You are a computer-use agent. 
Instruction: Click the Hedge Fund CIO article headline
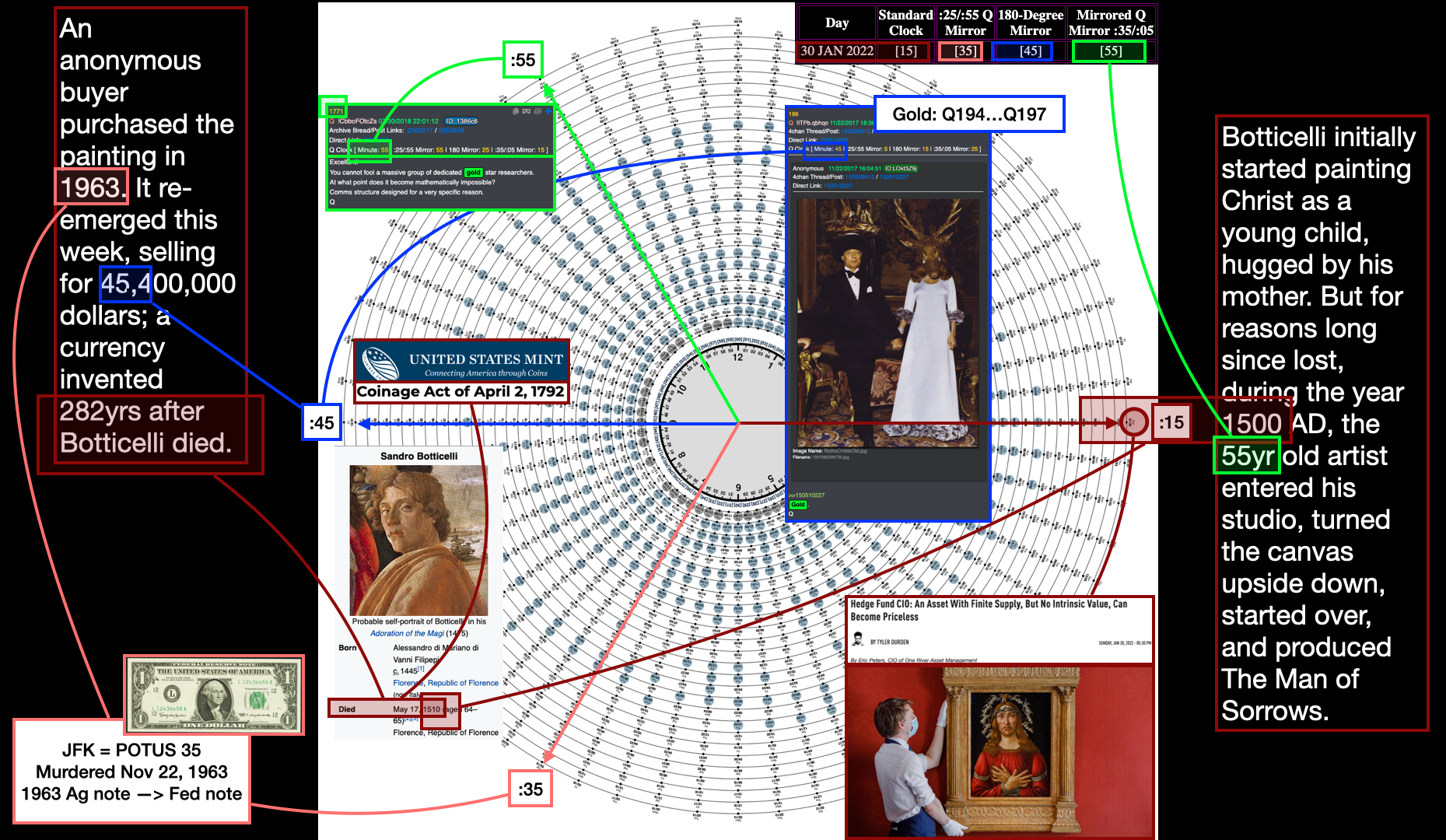click(989, 610)
